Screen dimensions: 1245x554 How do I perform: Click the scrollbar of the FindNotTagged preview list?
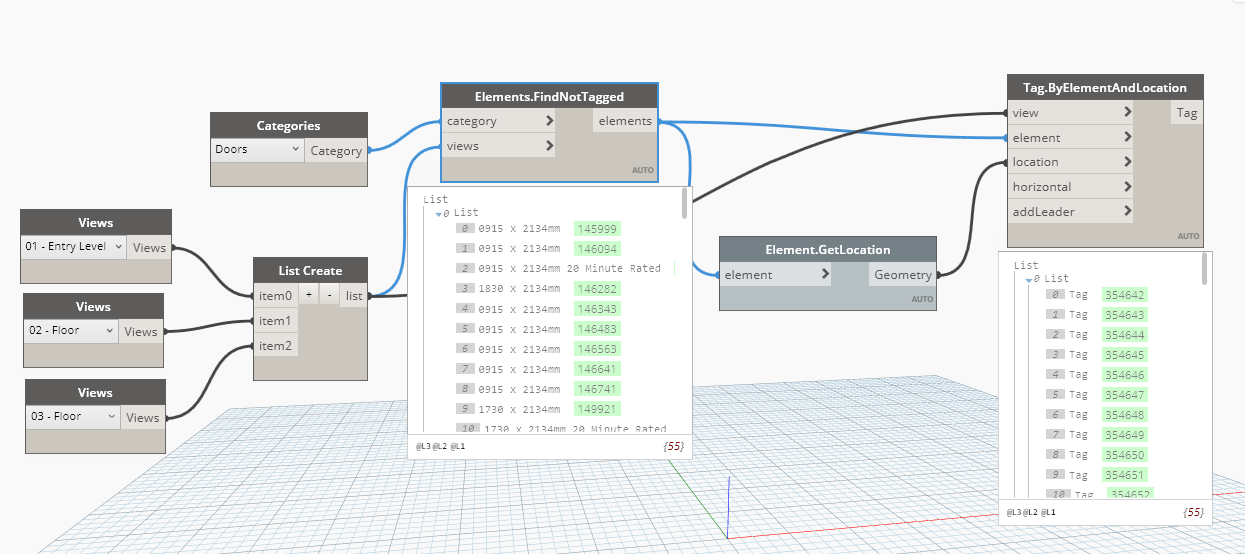(685, 203)
